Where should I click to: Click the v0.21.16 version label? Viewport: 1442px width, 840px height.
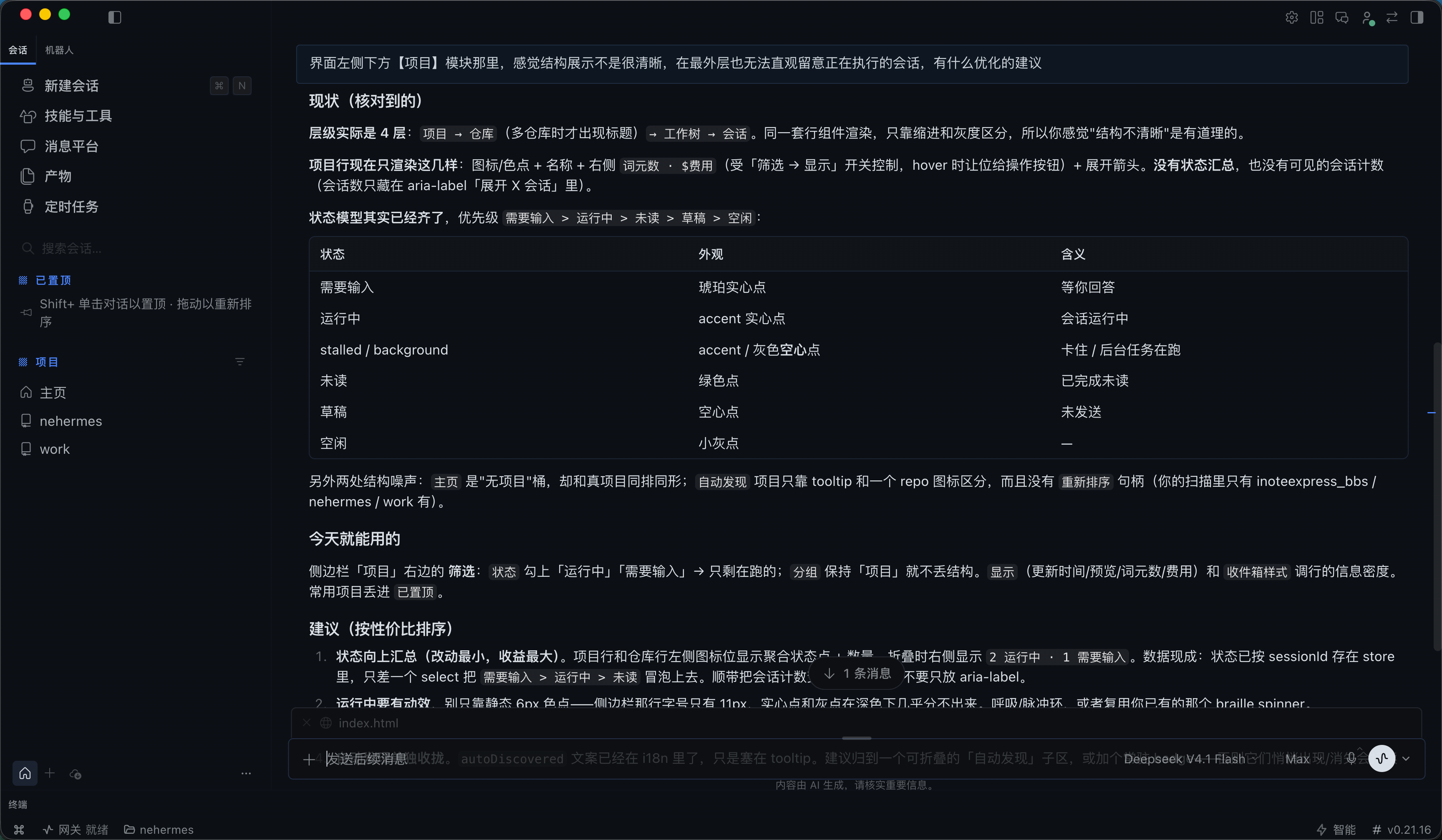[1402, 830]
